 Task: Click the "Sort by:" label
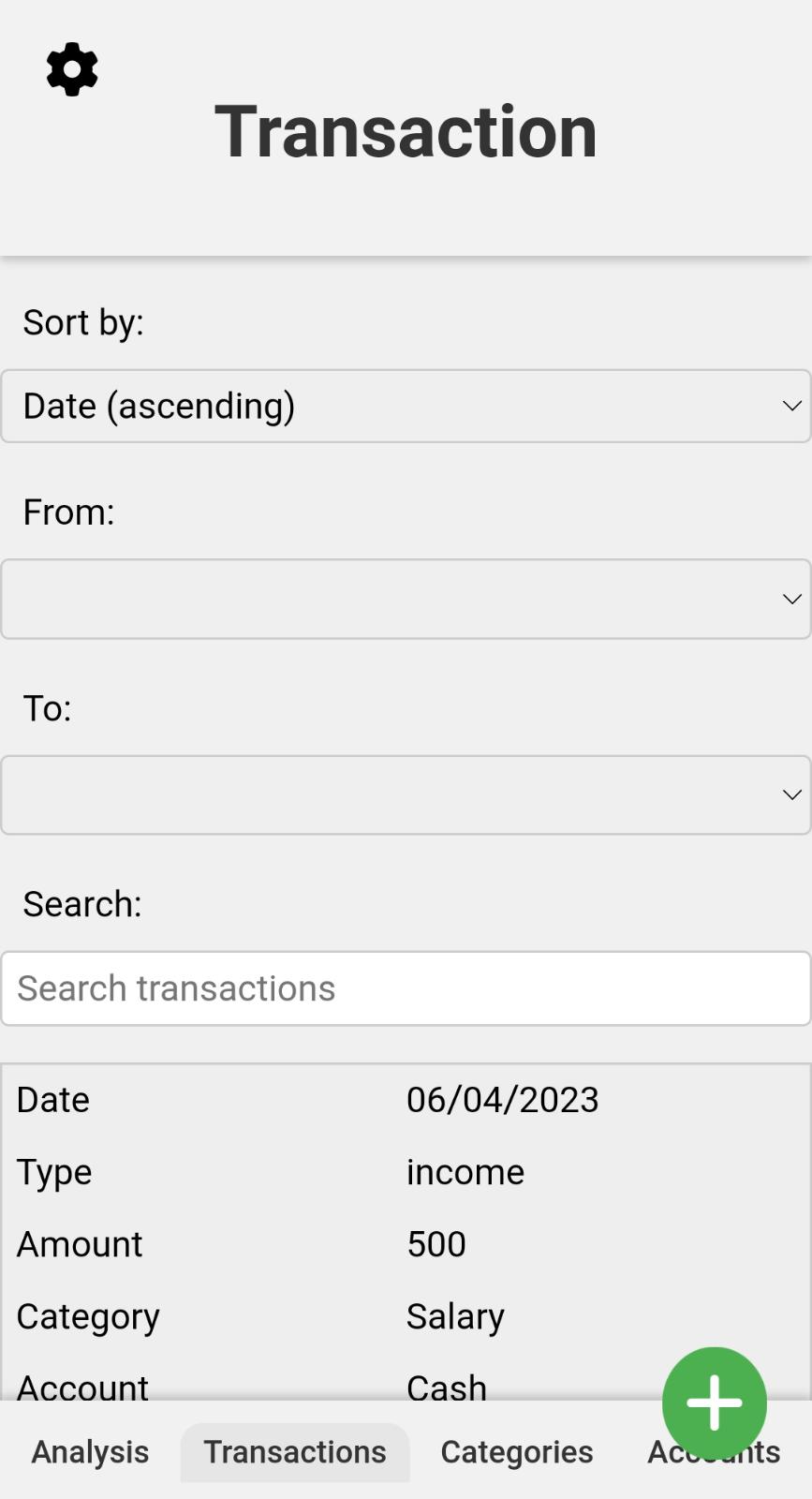(83, 322)
